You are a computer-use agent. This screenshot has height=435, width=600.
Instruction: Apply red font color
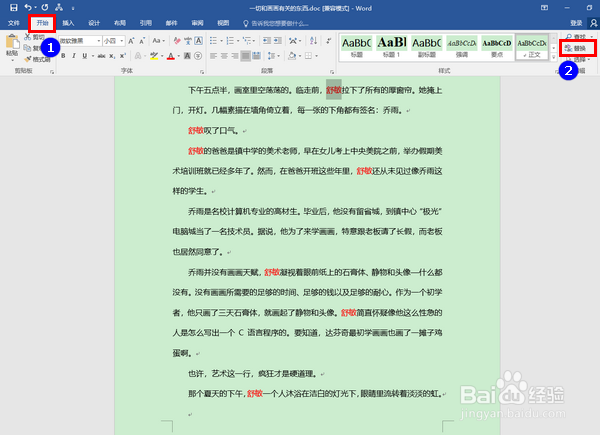click(171, 56)
